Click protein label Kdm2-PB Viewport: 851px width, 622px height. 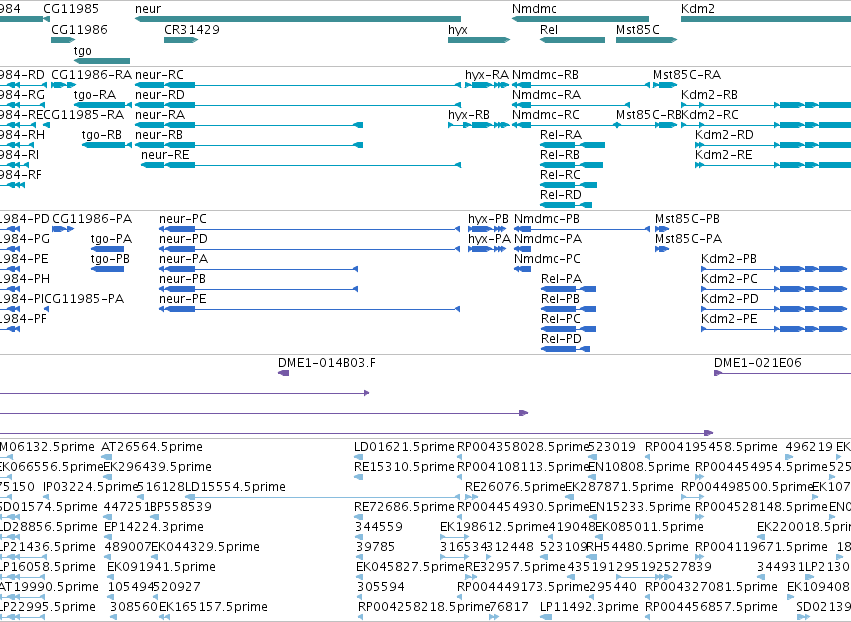(728, 259)
